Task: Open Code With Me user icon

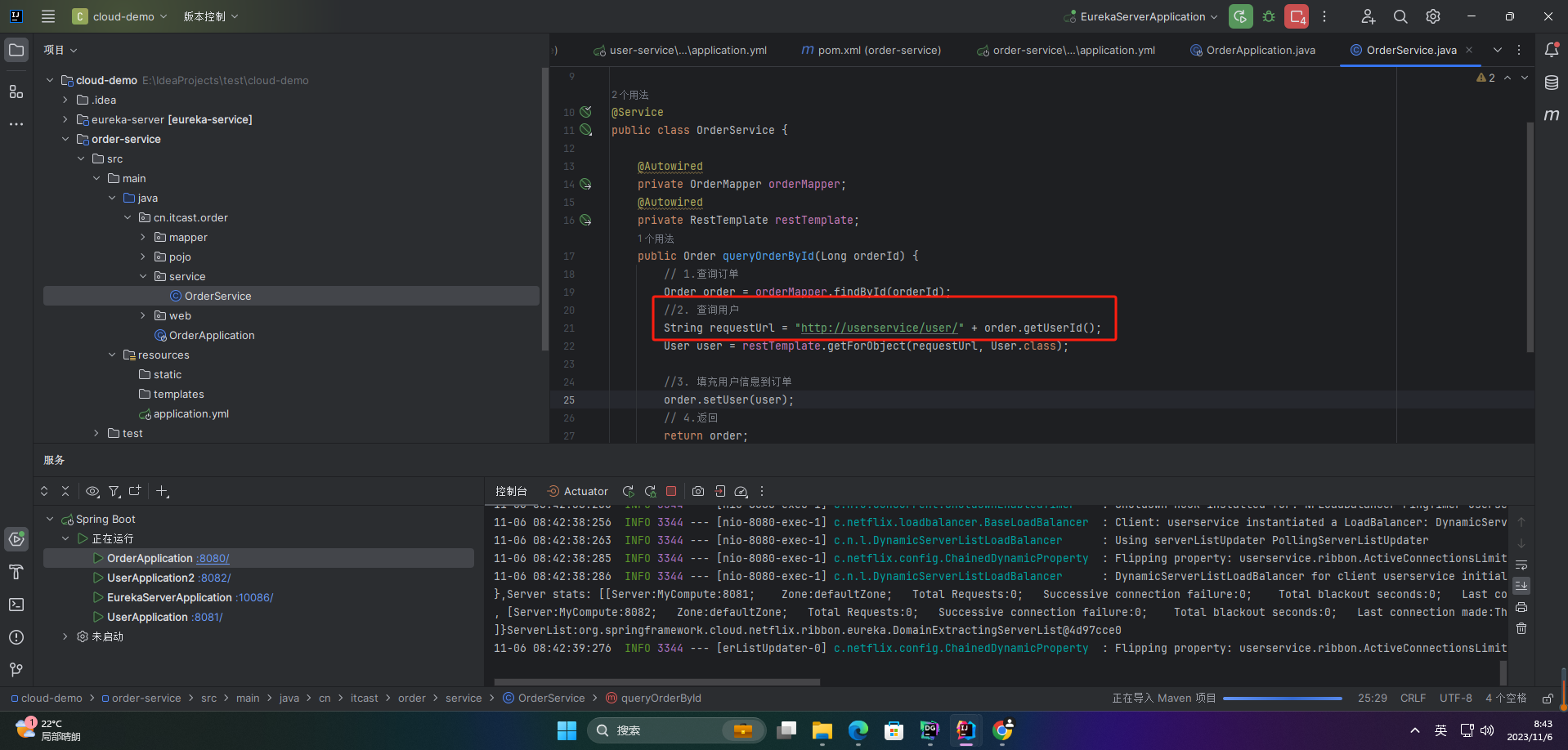Action: 1368,16
